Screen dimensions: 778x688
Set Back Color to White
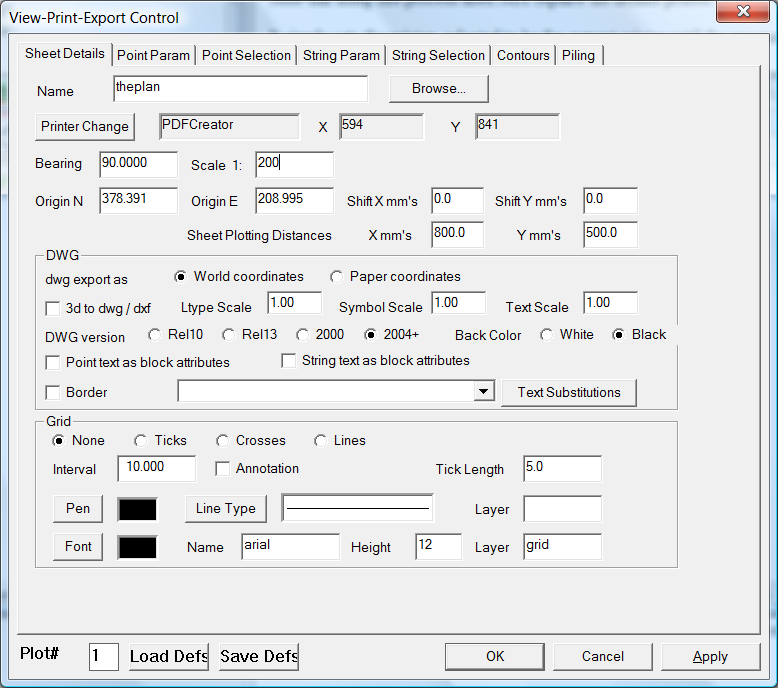547,335
